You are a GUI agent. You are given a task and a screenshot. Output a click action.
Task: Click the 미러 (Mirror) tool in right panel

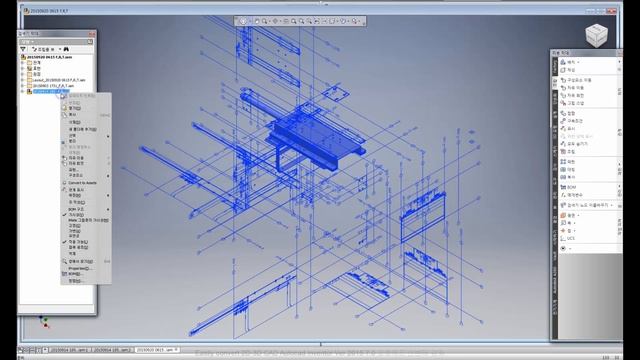tap(568, 169)
